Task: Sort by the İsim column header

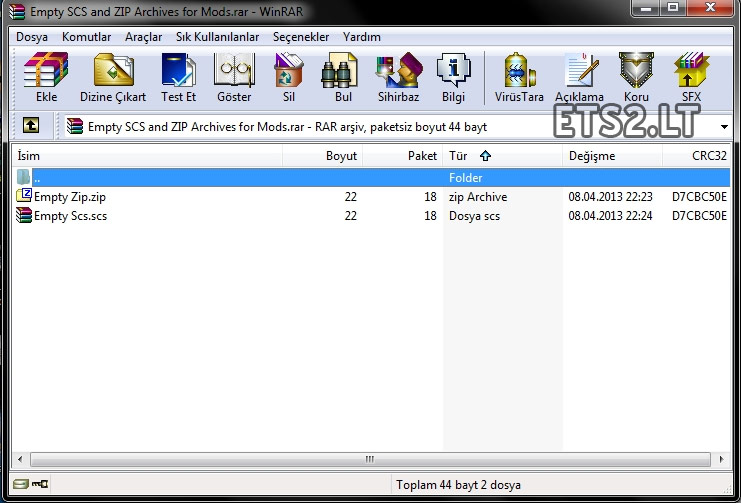Action: coord(147,156)
